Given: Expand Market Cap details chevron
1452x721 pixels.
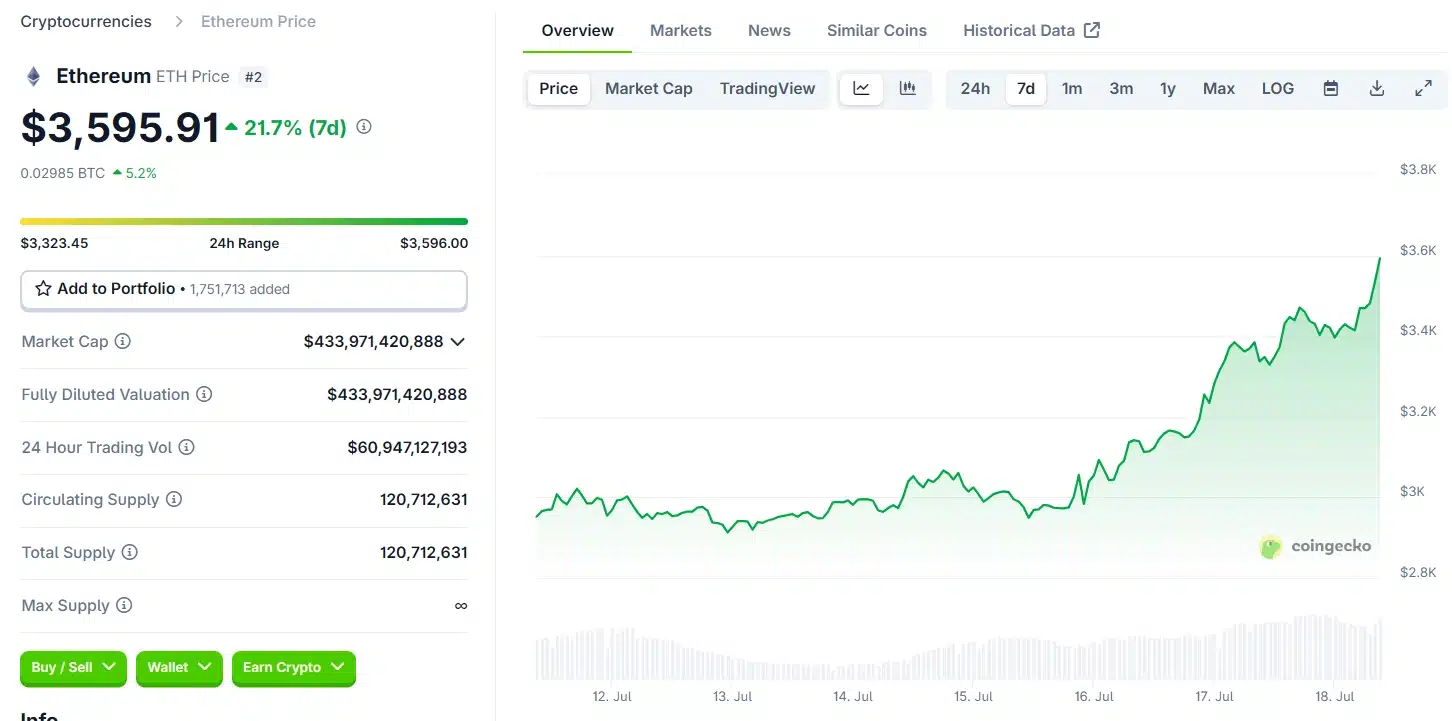Looking at the screenshot, I should click(x=457, y=341).
